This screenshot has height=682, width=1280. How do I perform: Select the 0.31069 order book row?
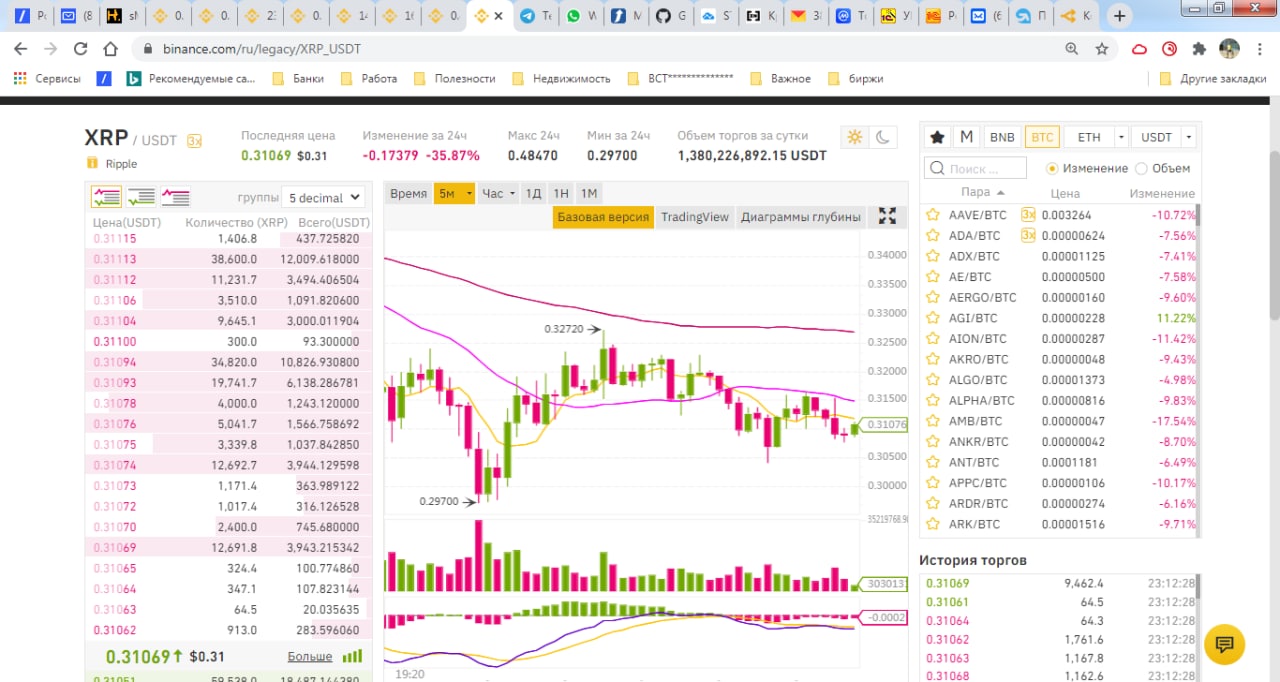(x=228, y=547)
